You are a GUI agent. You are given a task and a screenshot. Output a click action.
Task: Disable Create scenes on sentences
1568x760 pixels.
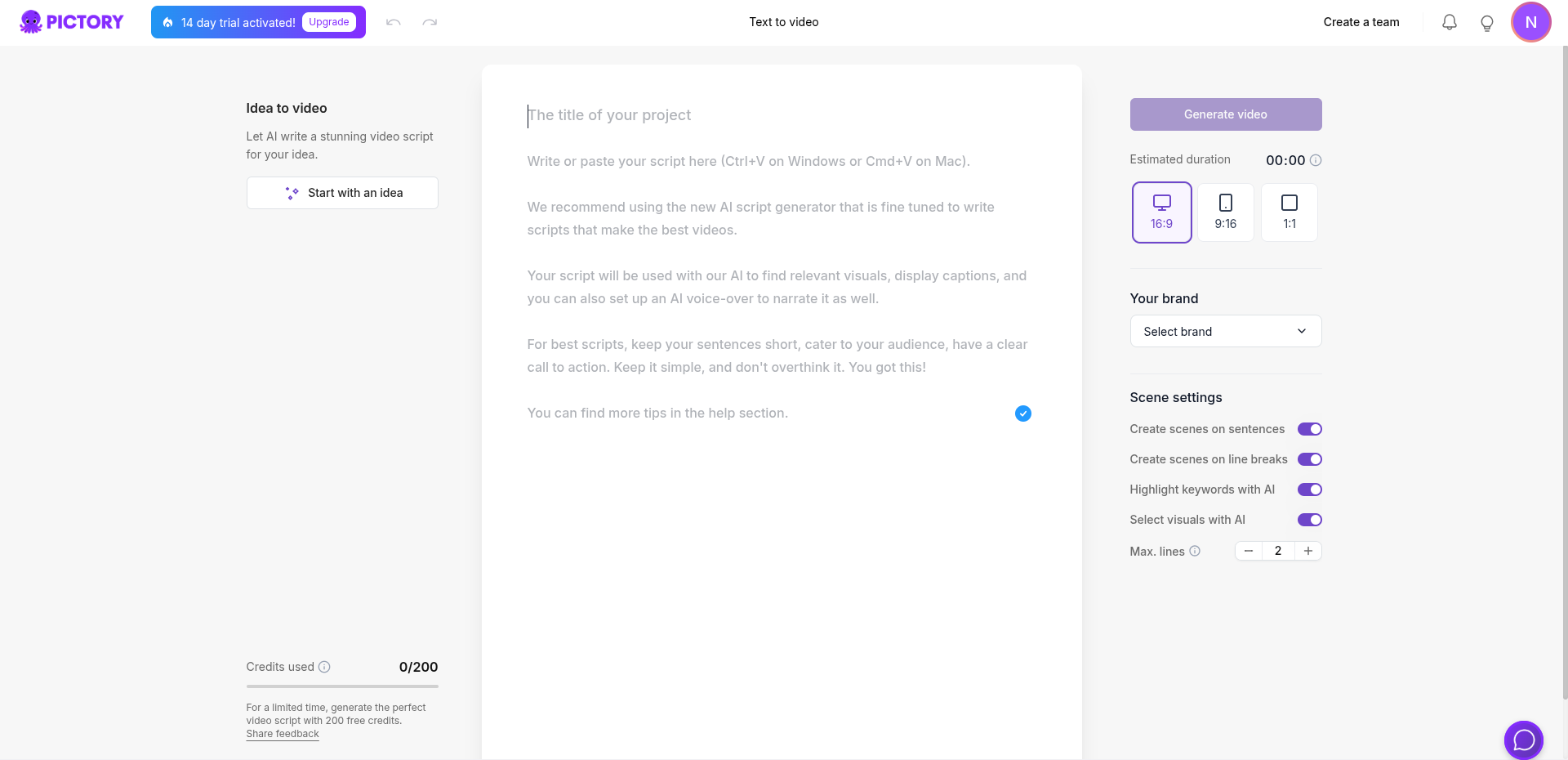1309,429
